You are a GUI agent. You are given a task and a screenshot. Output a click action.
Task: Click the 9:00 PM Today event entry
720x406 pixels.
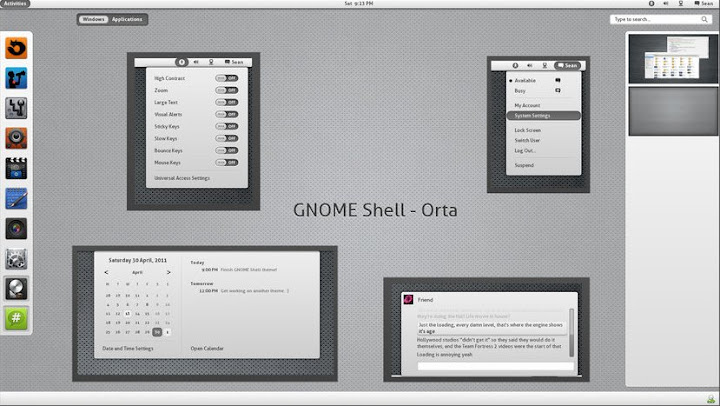[239, 270]
